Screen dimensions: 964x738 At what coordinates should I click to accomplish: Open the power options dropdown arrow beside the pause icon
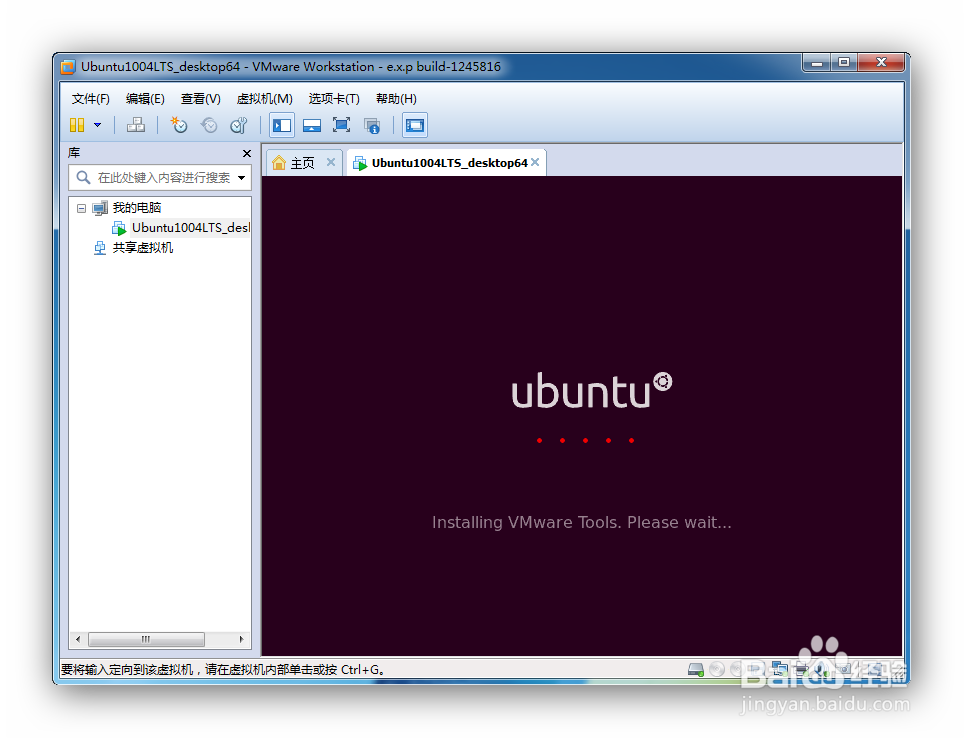coord(97,125)
